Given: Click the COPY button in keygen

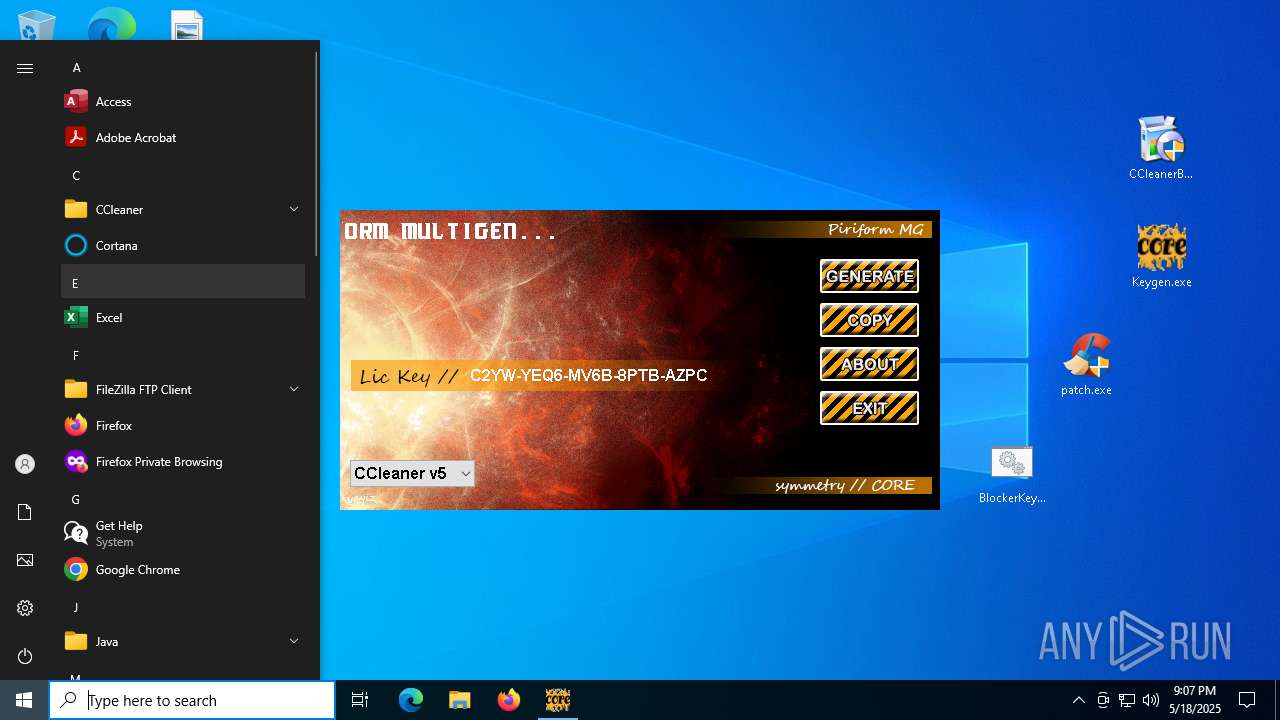Looking at the screenshot, I should (x=869, y=320).
